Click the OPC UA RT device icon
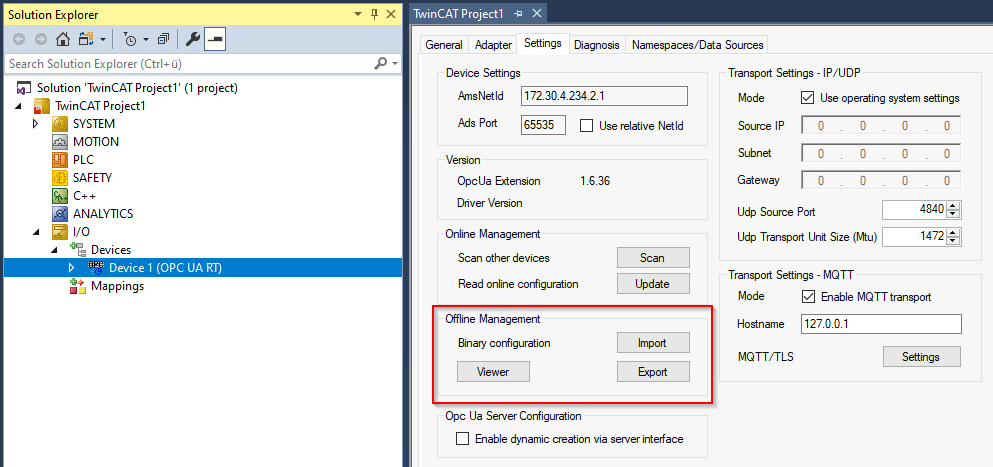The image size is (993, 467). click(96, 267)
